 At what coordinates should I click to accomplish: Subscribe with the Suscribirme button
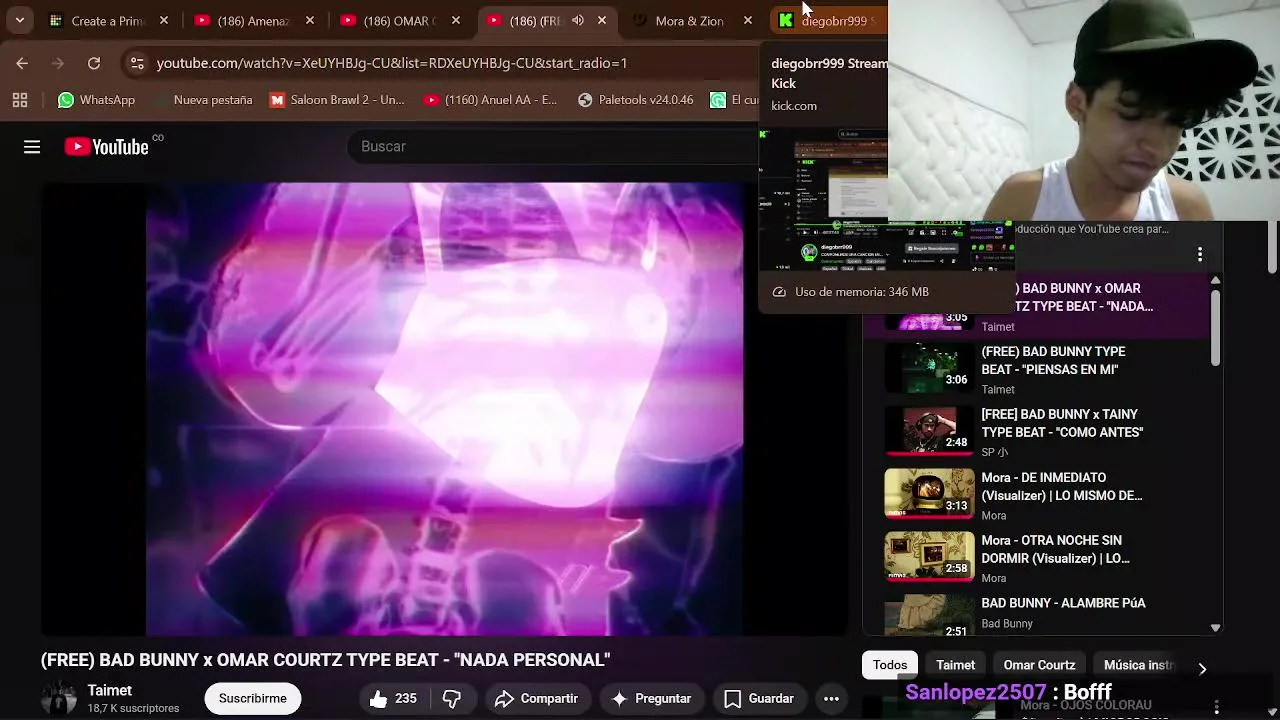click(253, 698)
